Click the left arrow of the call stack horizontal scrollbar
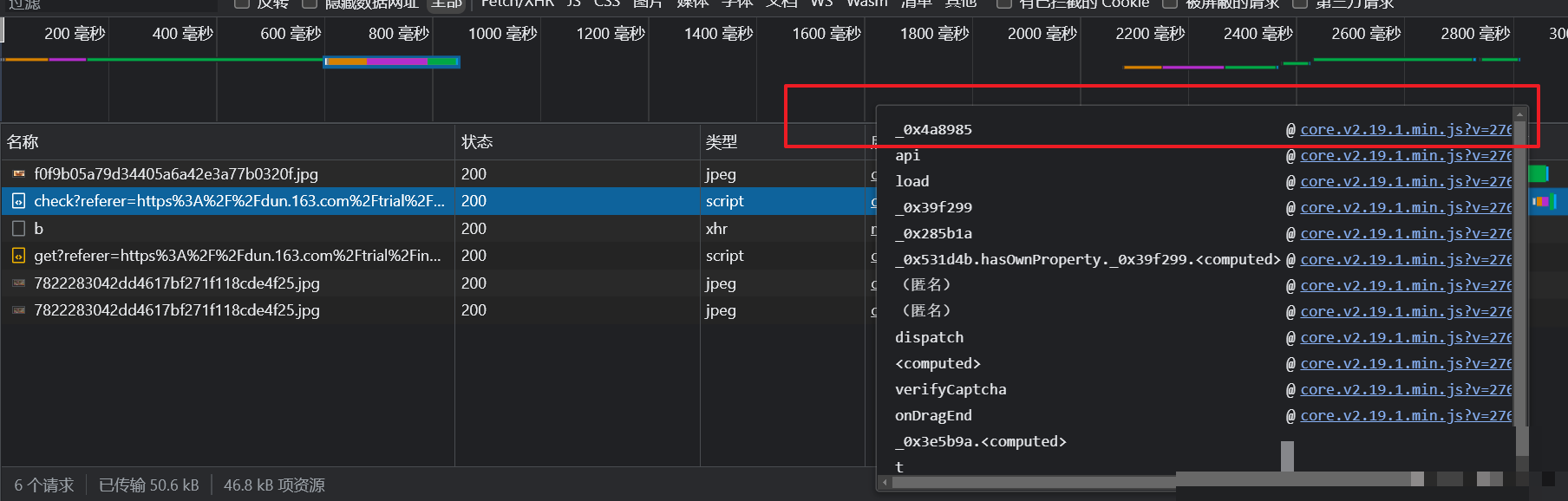 pos(885,482)
